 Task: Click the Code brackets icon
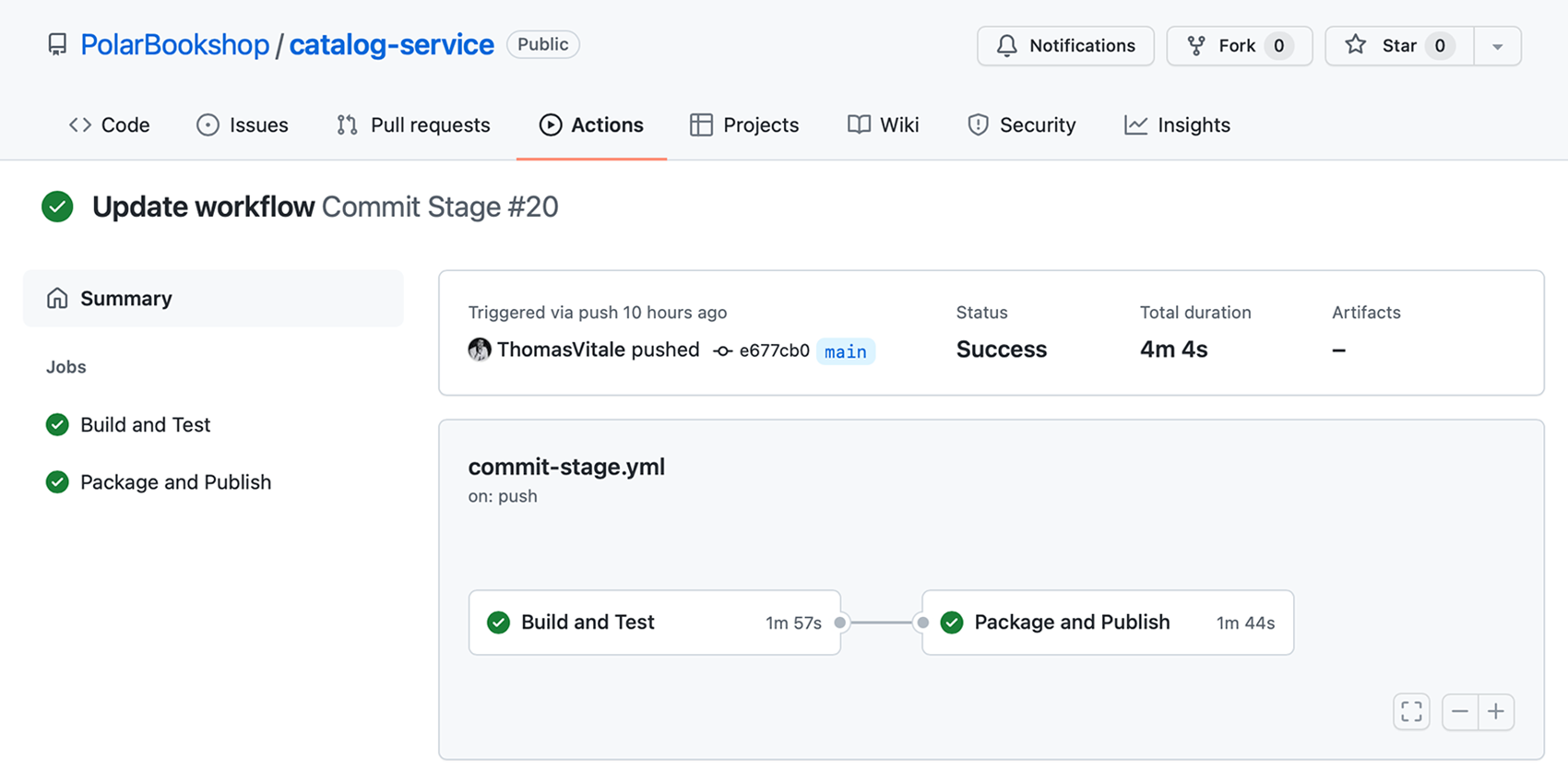(x=80, y=125)
